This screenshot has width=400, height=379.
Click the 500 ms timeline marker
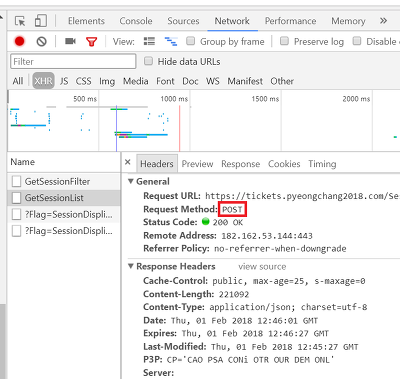coord(85,99)
